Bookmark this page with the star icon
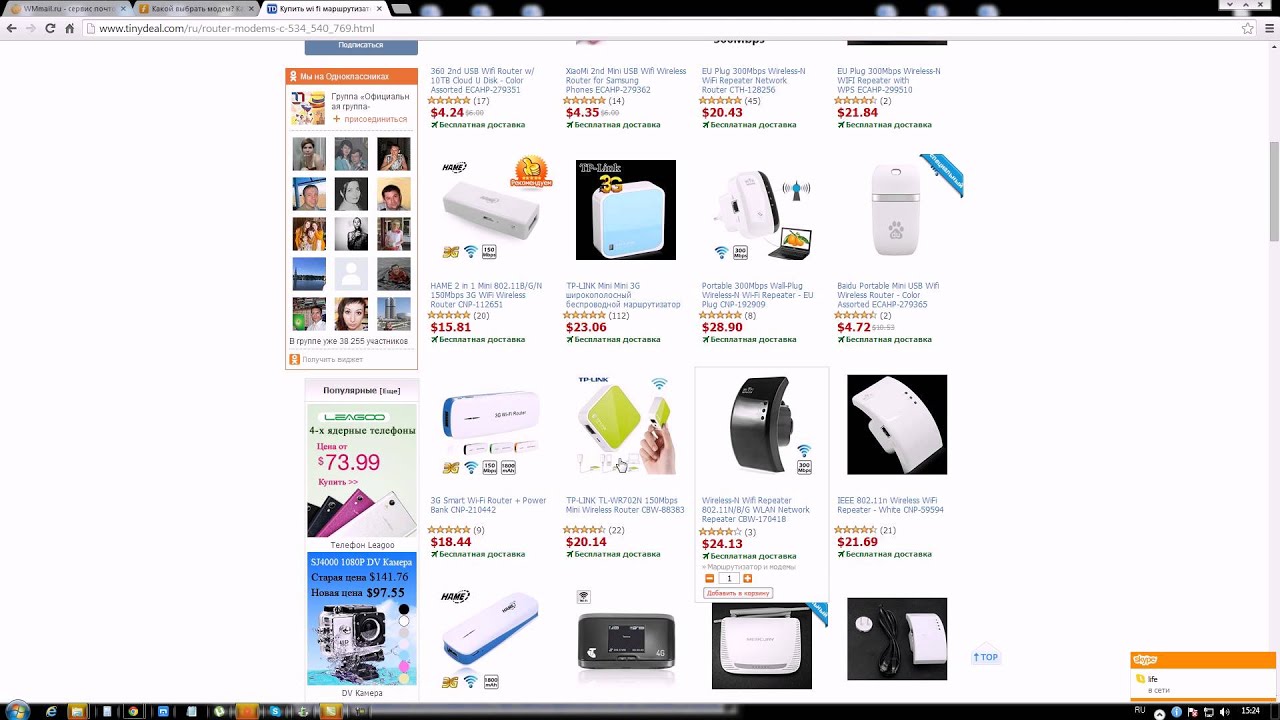 coord(1248,28)
